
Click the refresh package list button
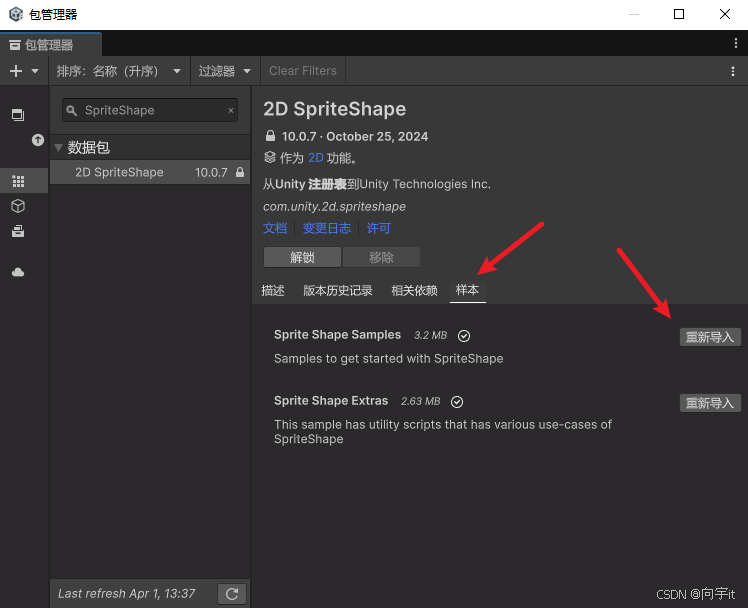pyautogui.click(x=232, y=594)
